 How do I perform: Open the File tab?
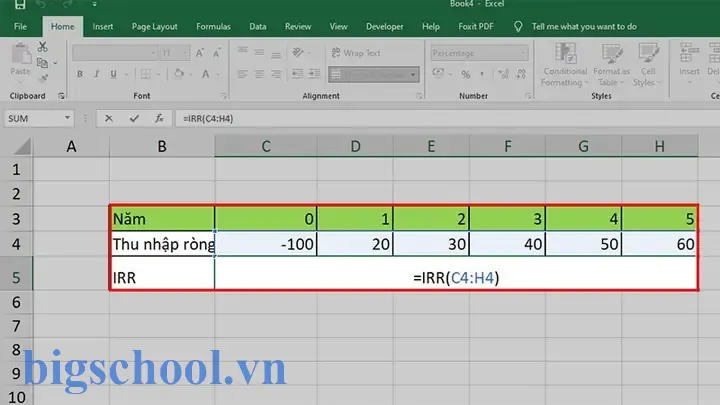20,27
